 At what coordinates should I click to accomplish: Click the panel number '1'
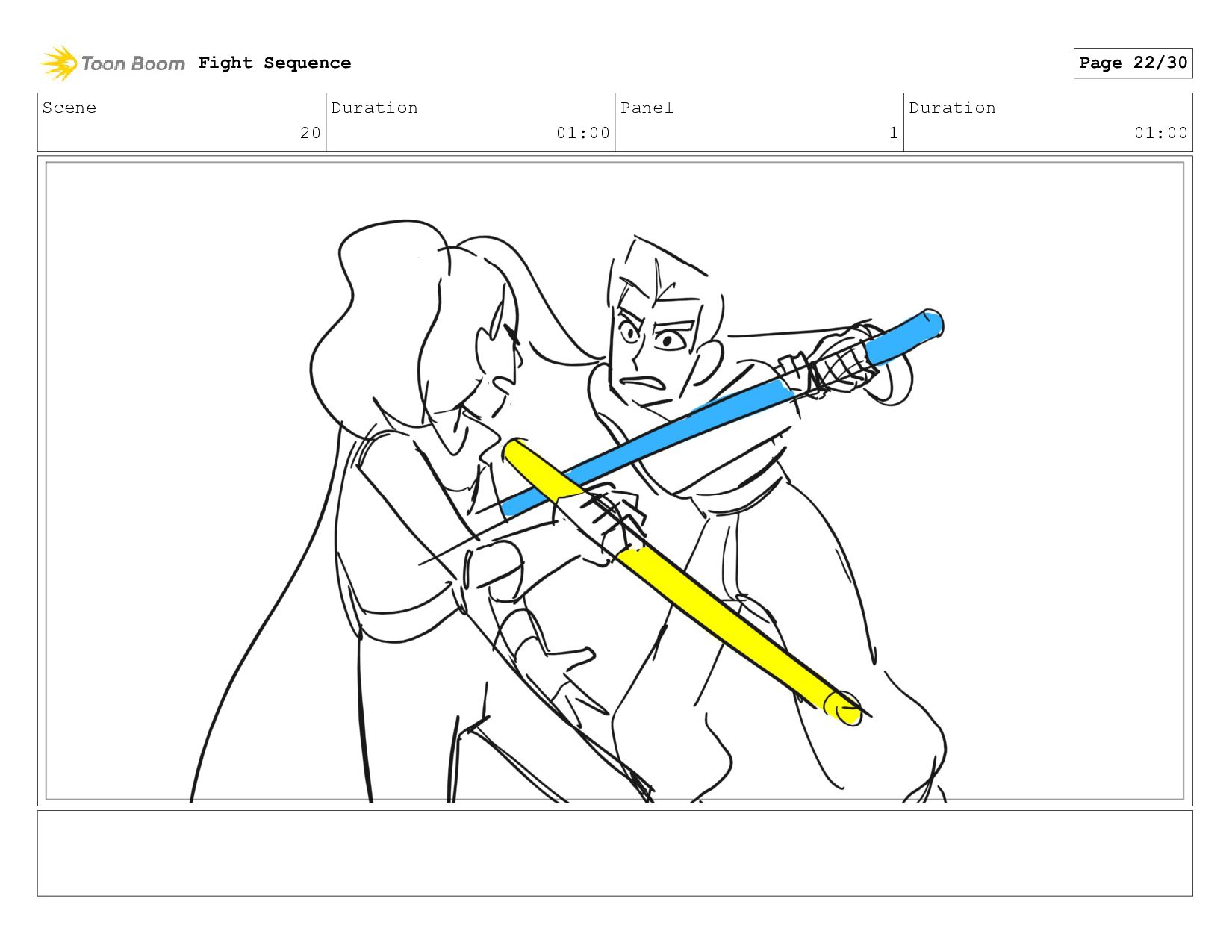click(893, 133)
